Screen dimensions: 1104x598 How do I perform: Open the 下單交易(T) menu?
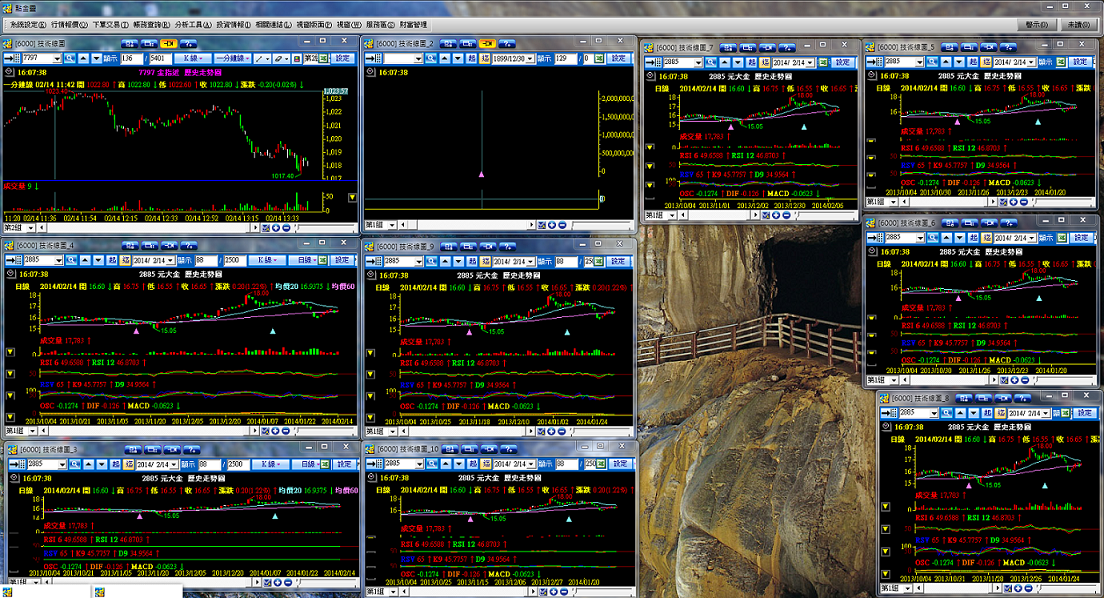(111, 25)
